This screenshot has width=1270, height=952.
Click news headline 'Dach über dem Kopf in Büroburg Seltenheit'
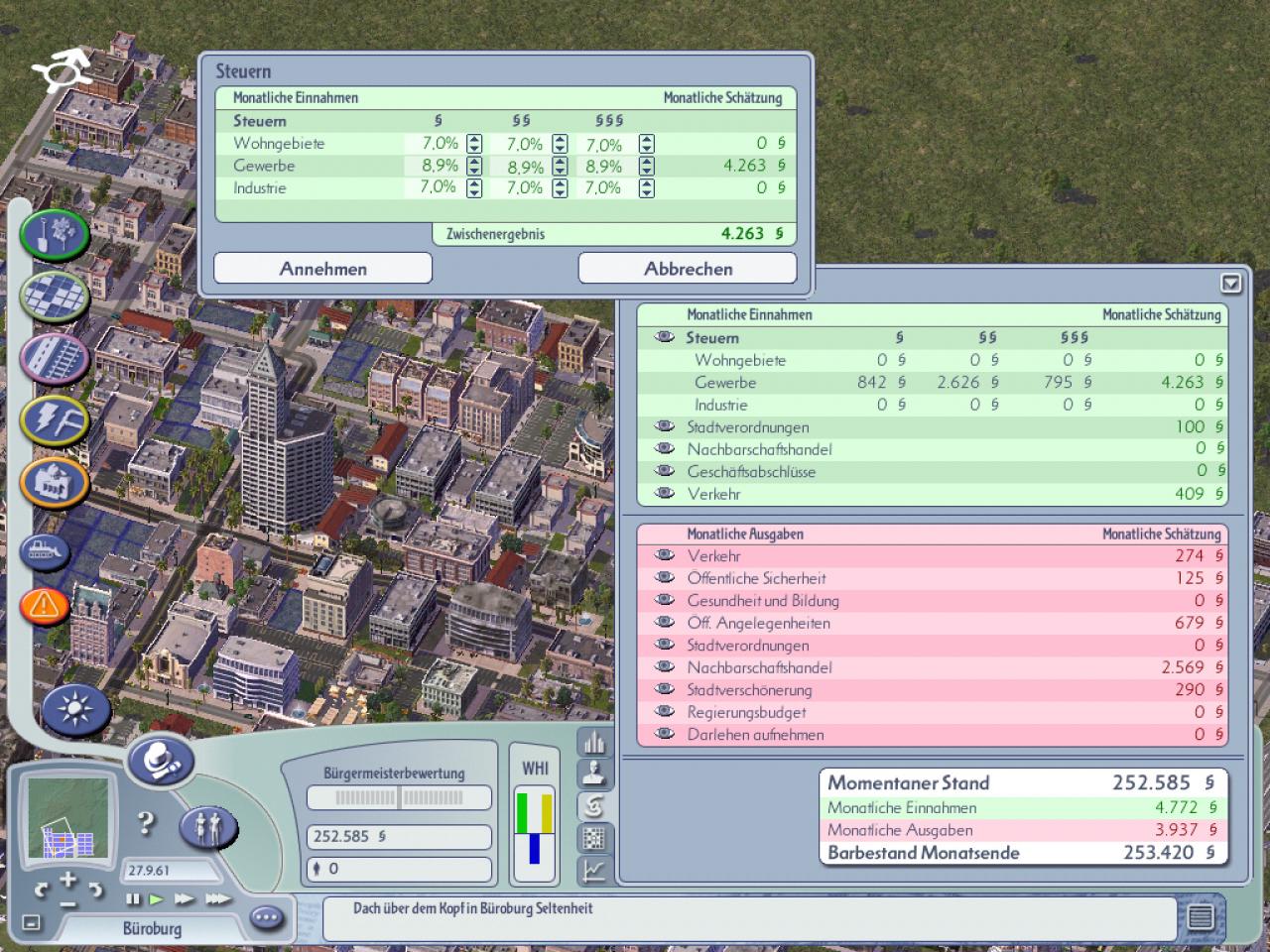472,907
